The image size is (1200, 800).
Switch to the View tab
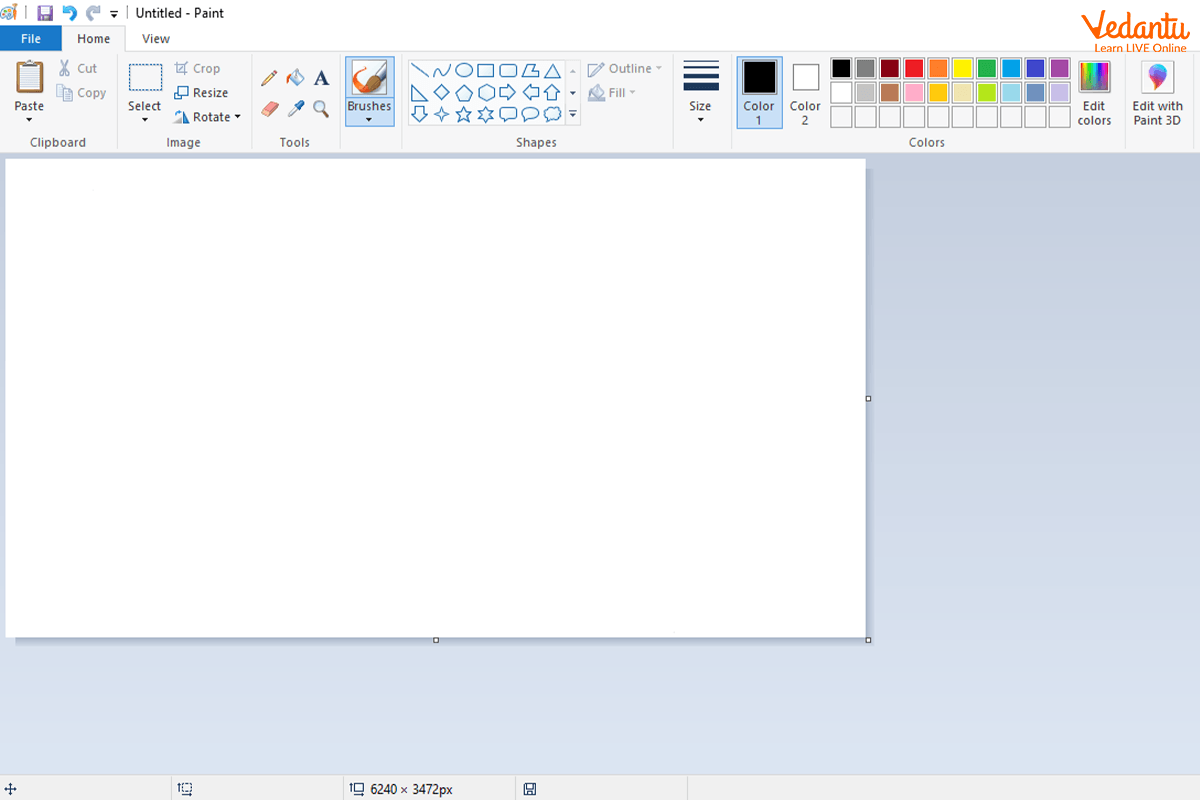156,39
